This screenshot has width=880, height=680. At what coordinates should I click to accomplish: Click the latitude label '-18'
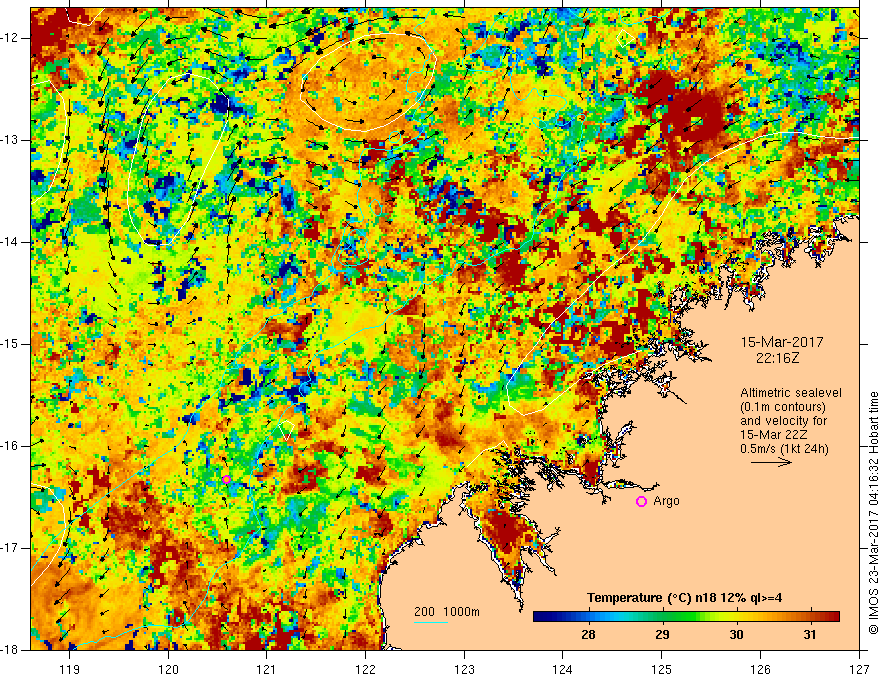coord(11,650)
